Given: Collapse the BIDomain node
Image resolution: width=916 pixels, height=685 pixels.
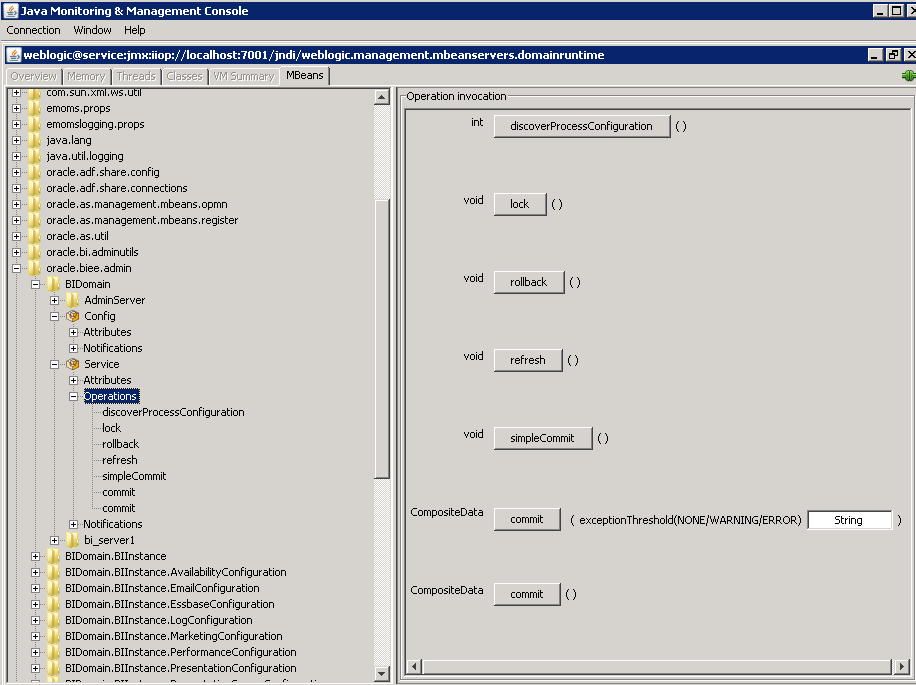Looking at the screenshot, I should 36,284.
